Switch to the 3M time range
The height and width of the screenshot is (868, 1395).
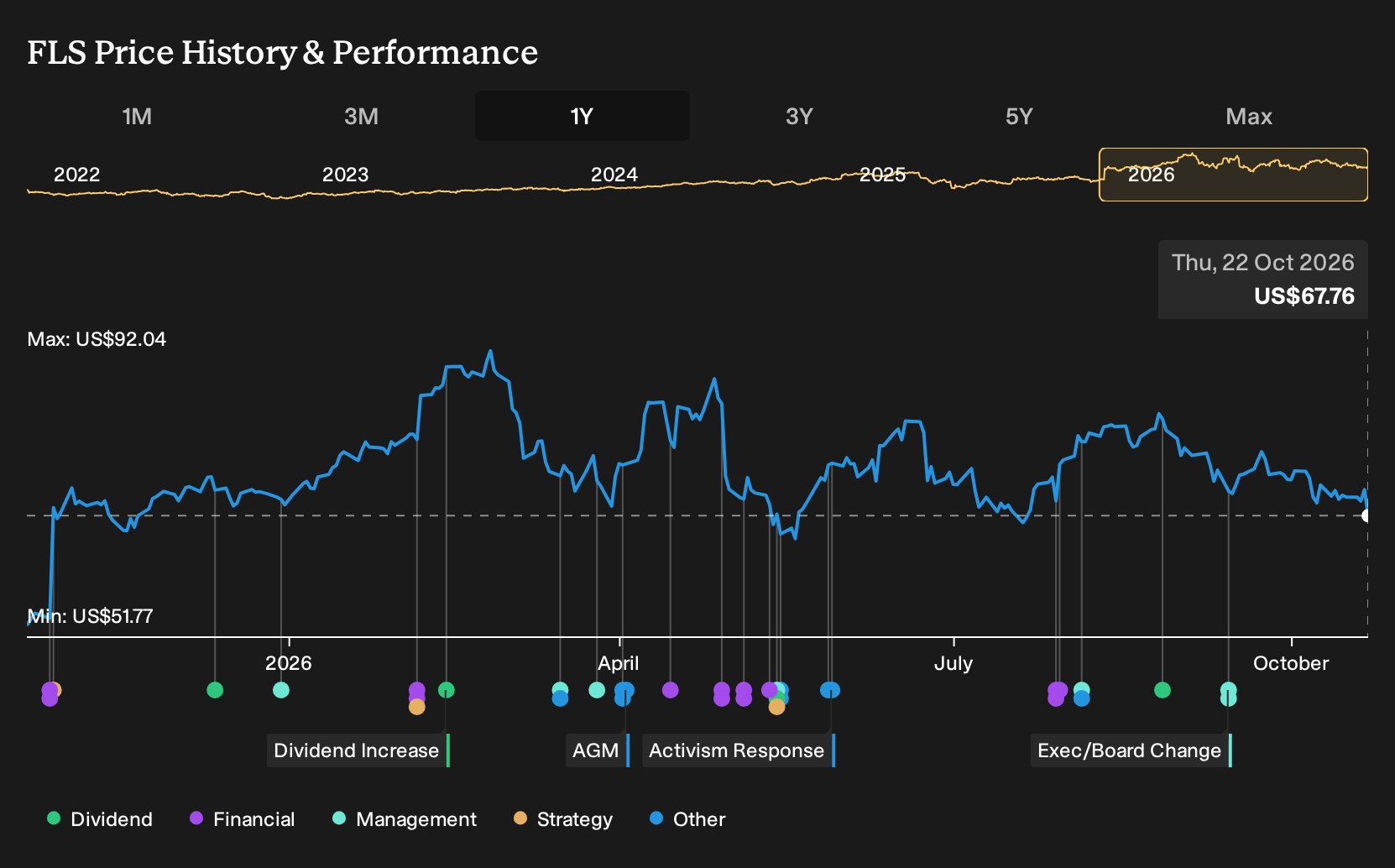tap(361, 116)
